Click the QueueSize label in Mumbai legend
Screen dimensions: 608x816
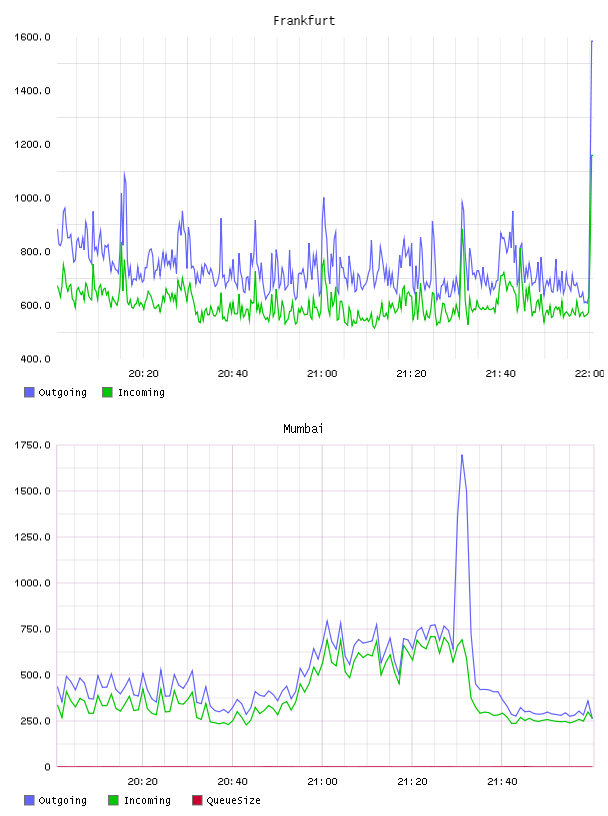pyautogui.click(x=233, y=800)
